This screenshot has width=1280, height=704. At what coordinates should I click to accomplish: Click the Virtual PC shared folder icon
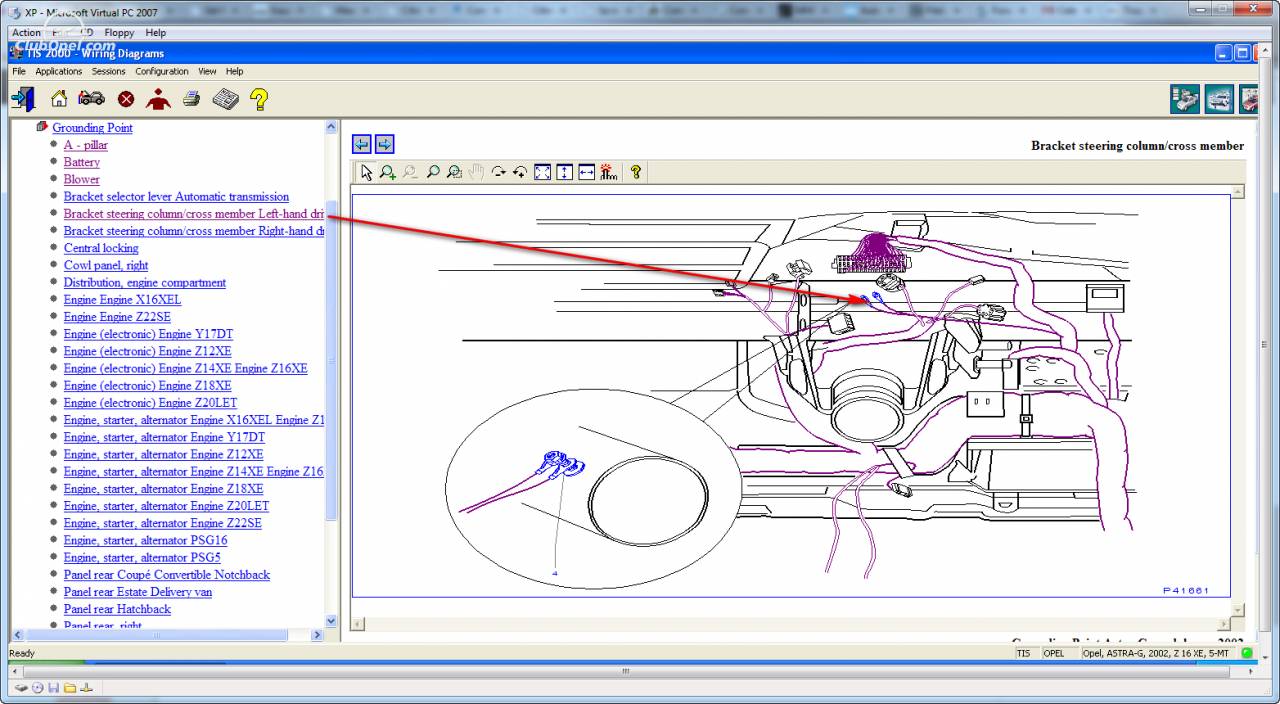coord(70,688)
